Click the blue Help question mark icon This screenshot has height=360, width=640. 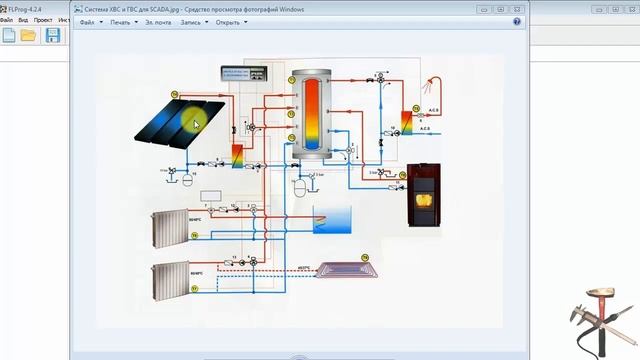tap(517, 22)
